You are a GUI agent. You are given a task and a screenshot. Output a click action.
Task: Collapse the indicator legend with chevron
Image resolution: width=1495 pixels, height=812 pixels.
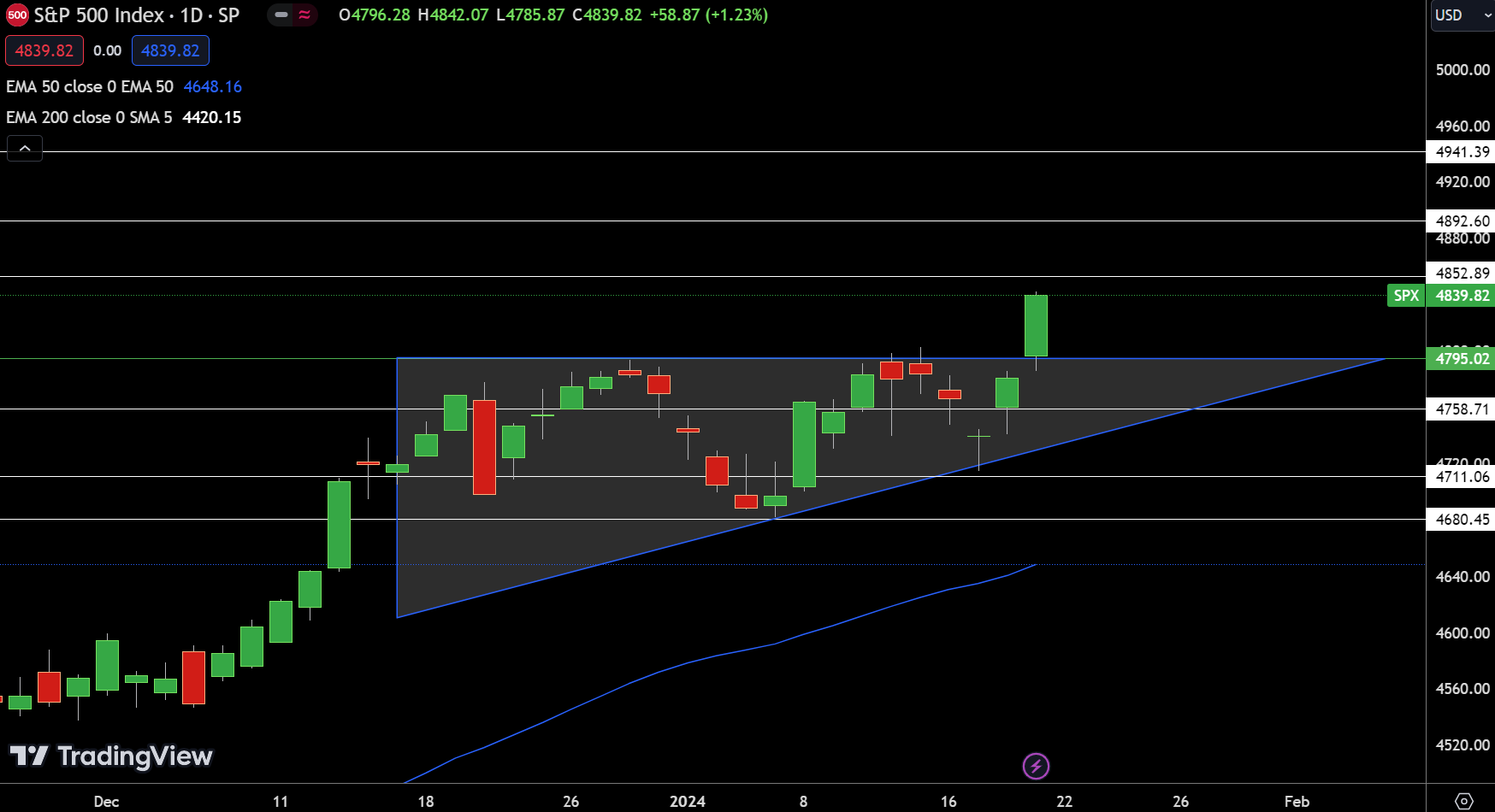pyautogui.click(x=25, y=149)
